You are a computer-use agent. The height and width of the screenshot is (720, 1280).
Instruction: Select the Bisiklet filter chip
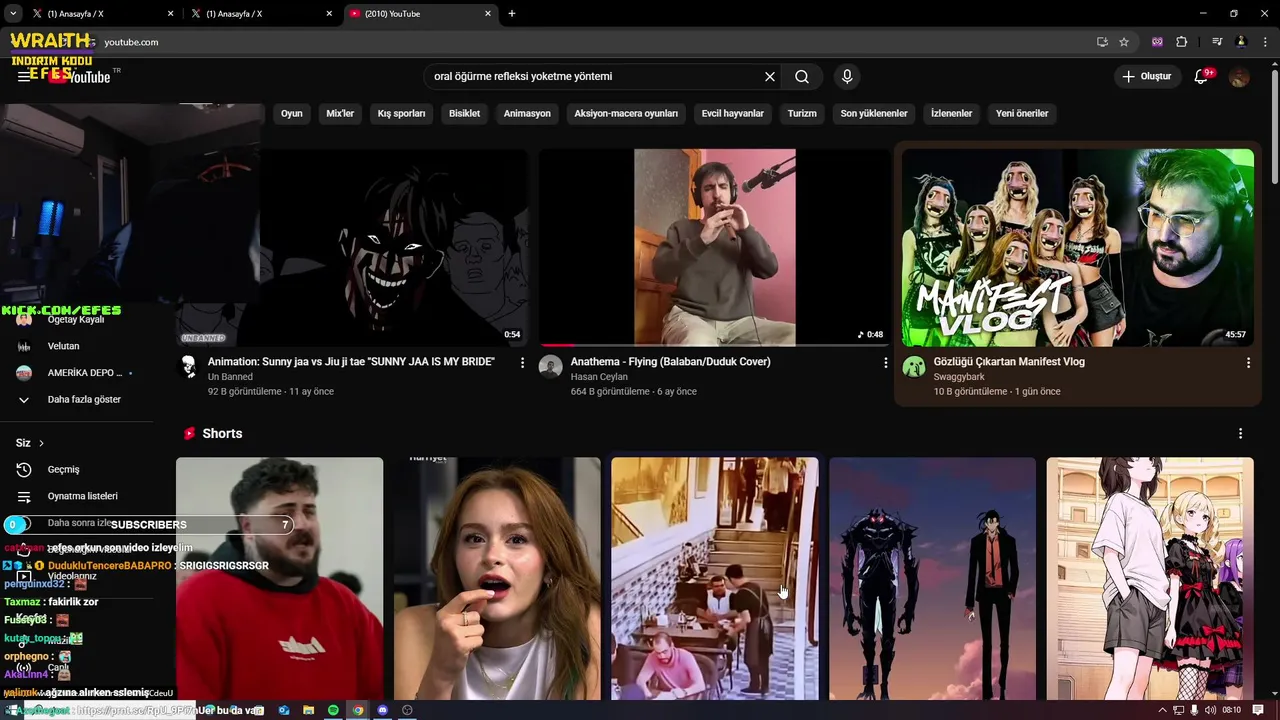click(x=464, y=113)
